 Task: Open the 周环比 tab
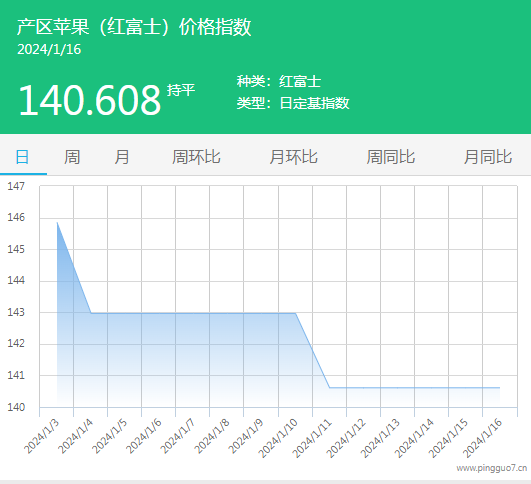click(196, 157)
